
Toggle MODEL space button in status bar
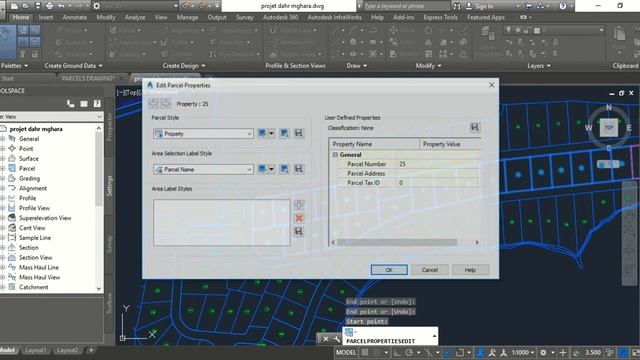click(346, 353)
